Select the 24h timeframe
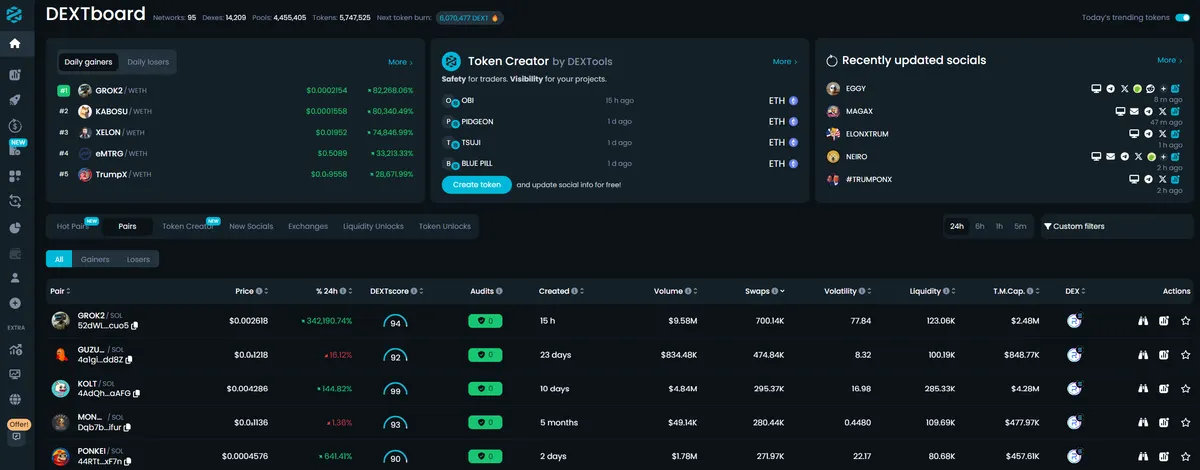 click(957, 226)
